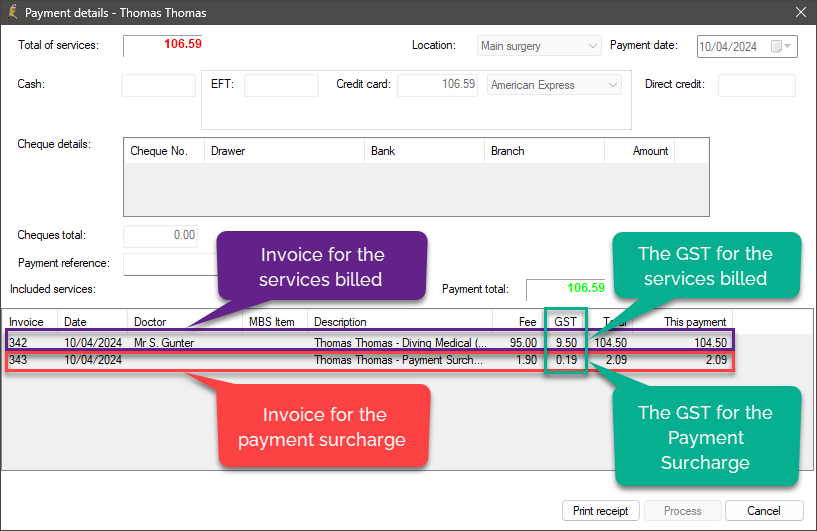Click the Doctor column header
Image resolution: width=817 pixels, height=531 pixels.
click(150, 322)
